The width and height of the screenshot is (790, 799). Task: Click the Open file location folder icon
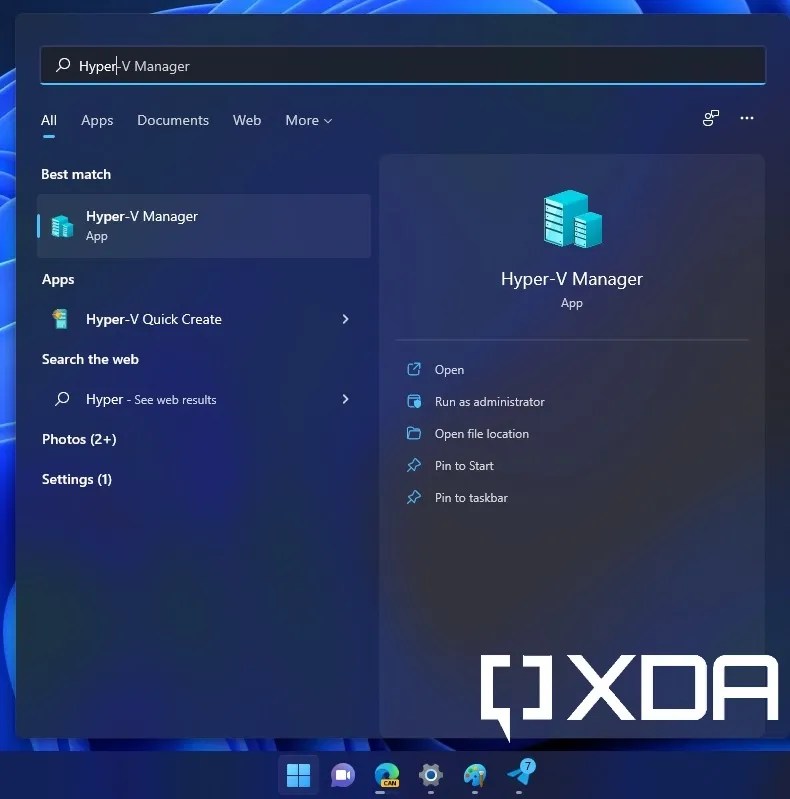[414, 434]
